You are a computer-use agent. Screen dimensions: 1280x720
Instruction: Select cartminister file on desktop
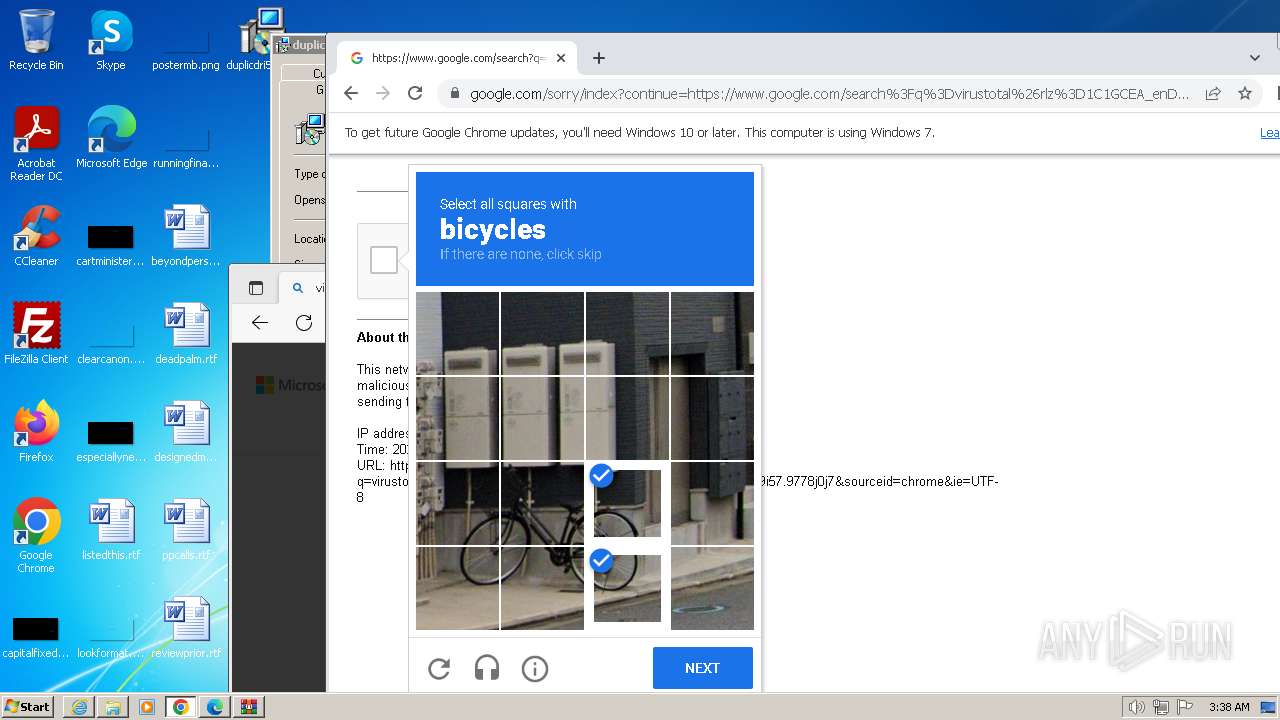coord(111,244)
